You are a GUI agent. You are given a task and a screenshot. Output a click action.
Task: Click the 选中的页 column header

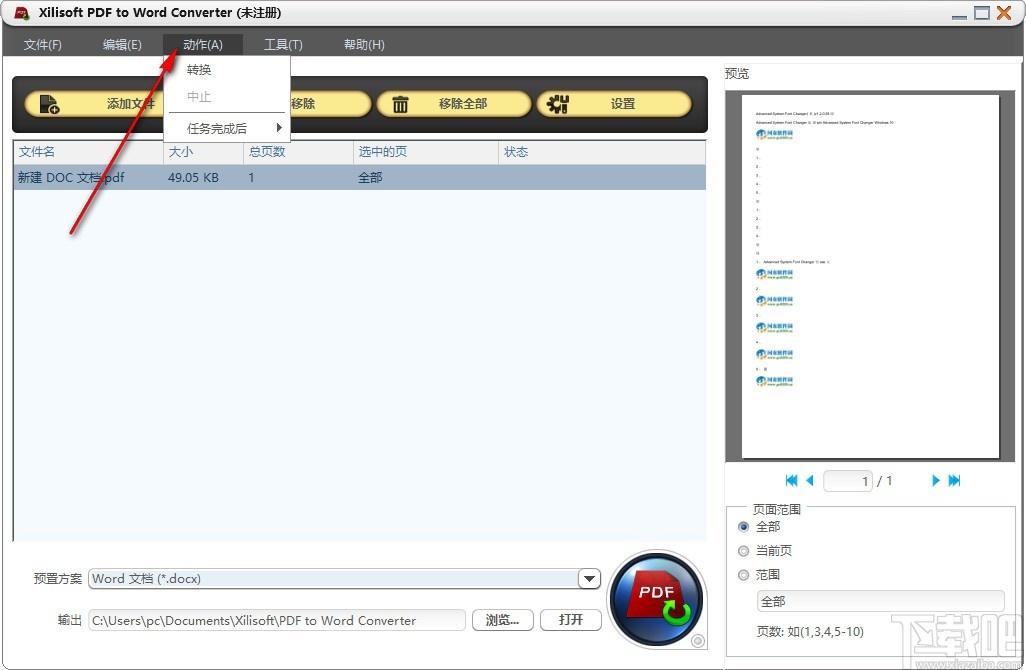[426, 152]
